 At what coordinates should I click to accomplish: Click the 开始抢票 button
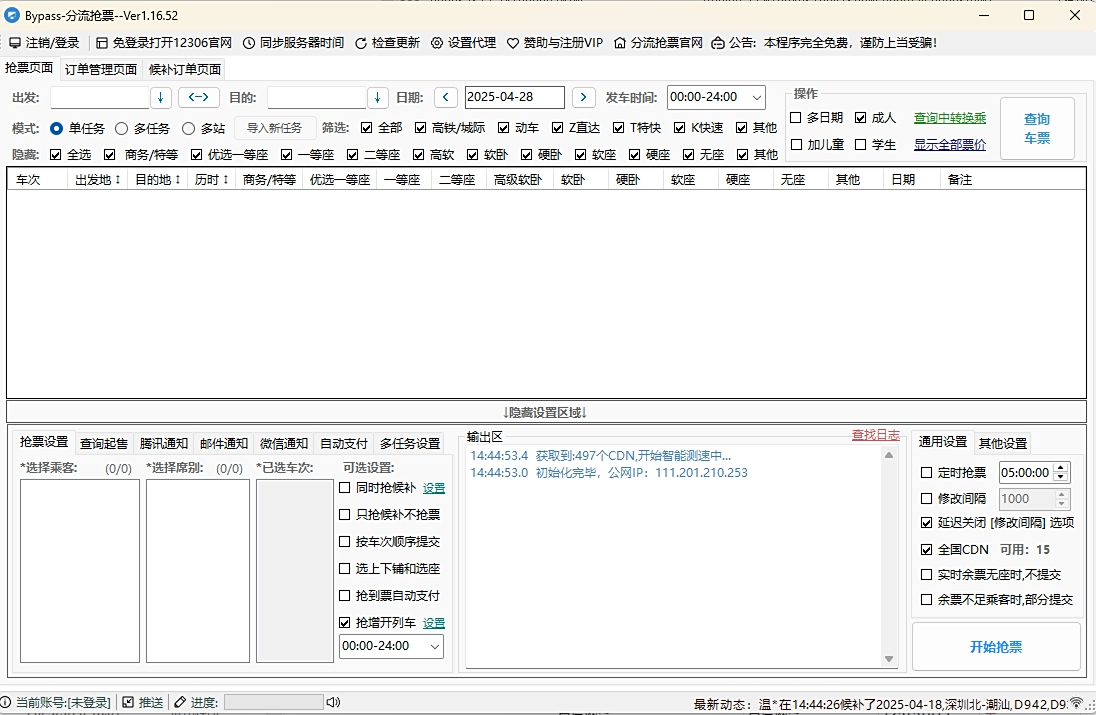(996, 647)
